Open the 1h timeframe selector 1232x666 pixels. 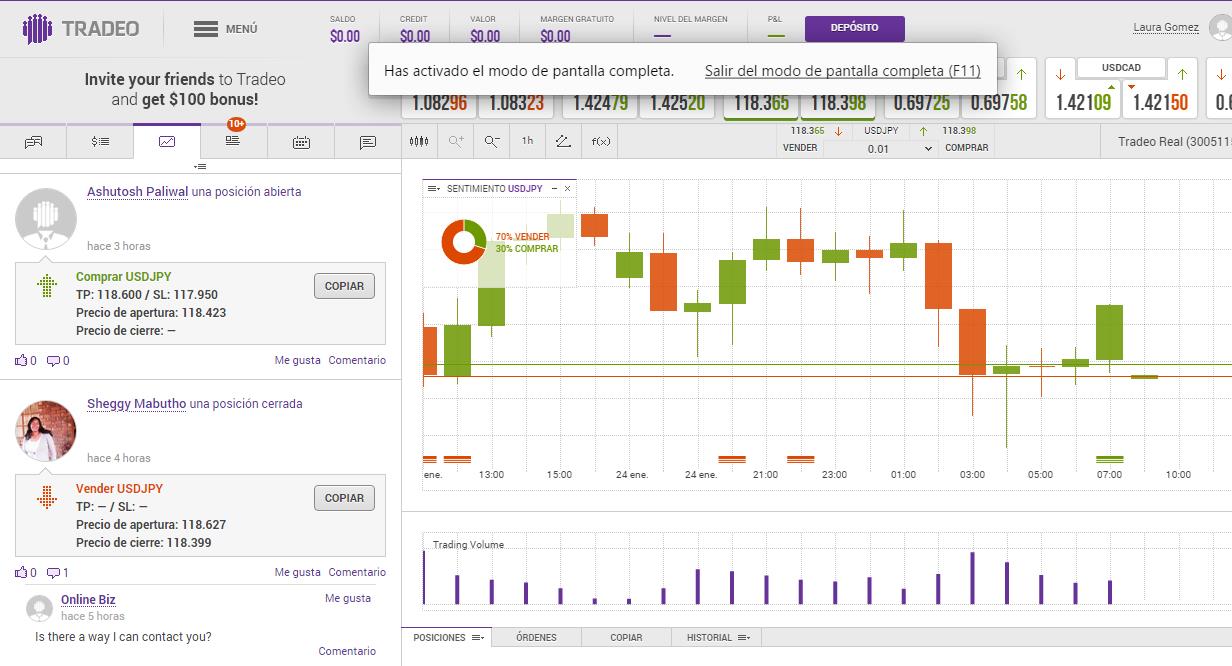(528, 141)
